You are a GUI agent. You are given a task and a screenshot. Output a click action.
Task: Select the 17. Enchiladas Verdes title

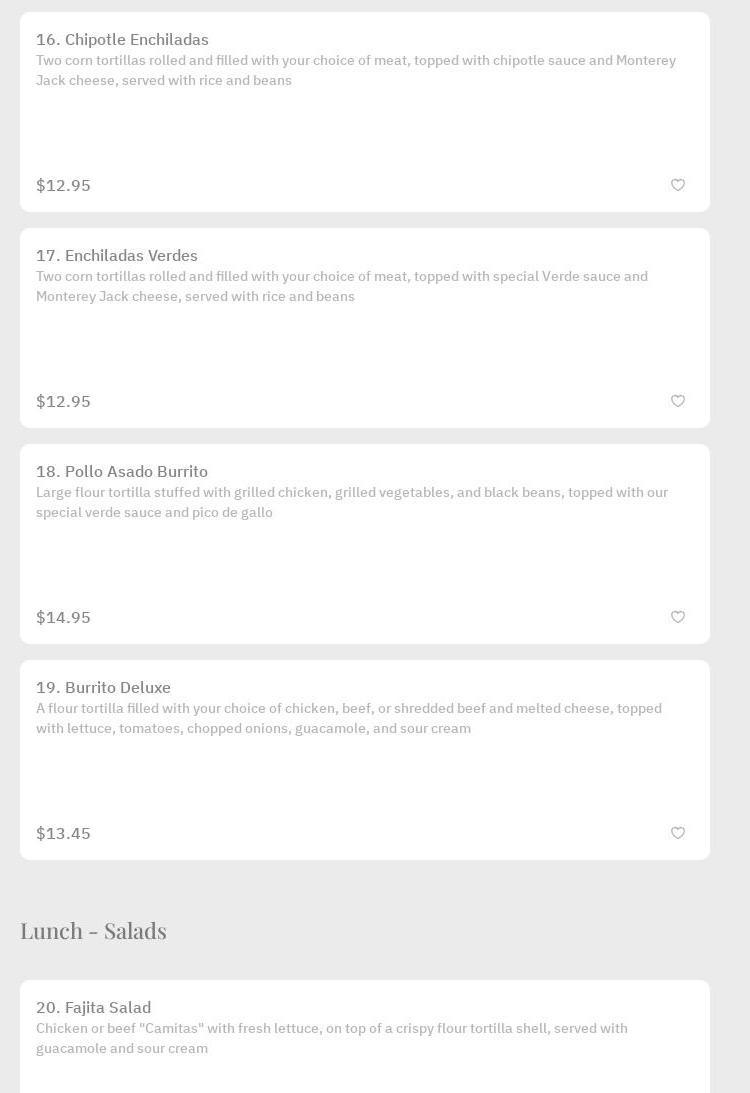[x=117, y=256]
